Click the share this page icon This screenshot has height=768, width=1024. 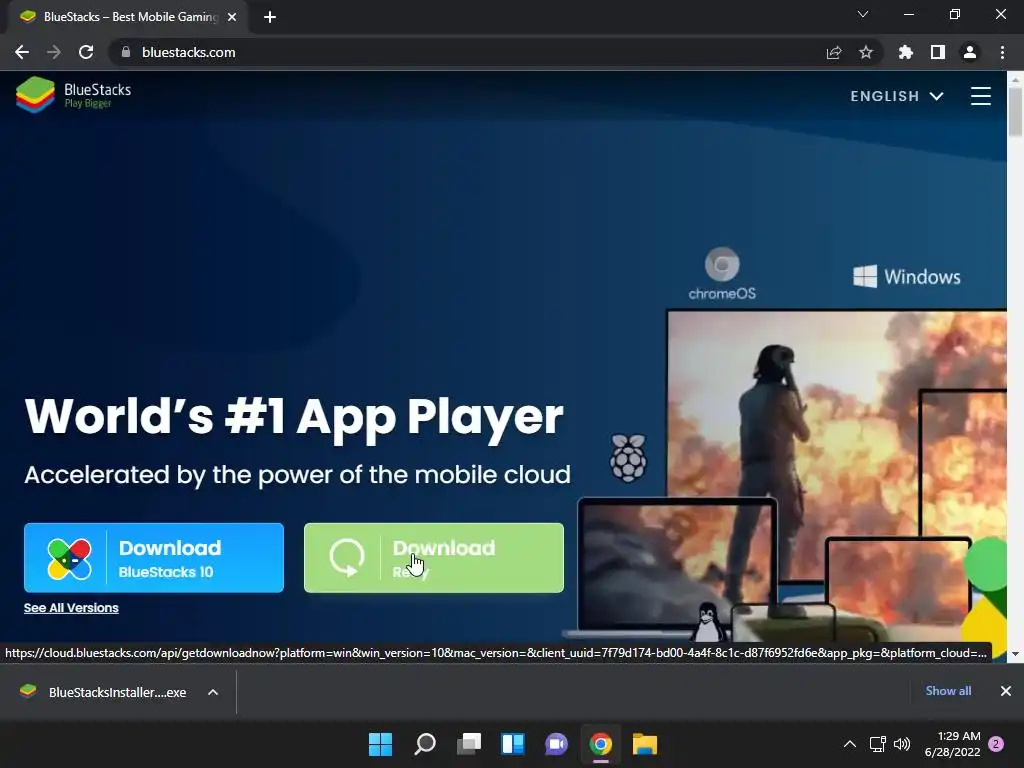pos(834,52)
